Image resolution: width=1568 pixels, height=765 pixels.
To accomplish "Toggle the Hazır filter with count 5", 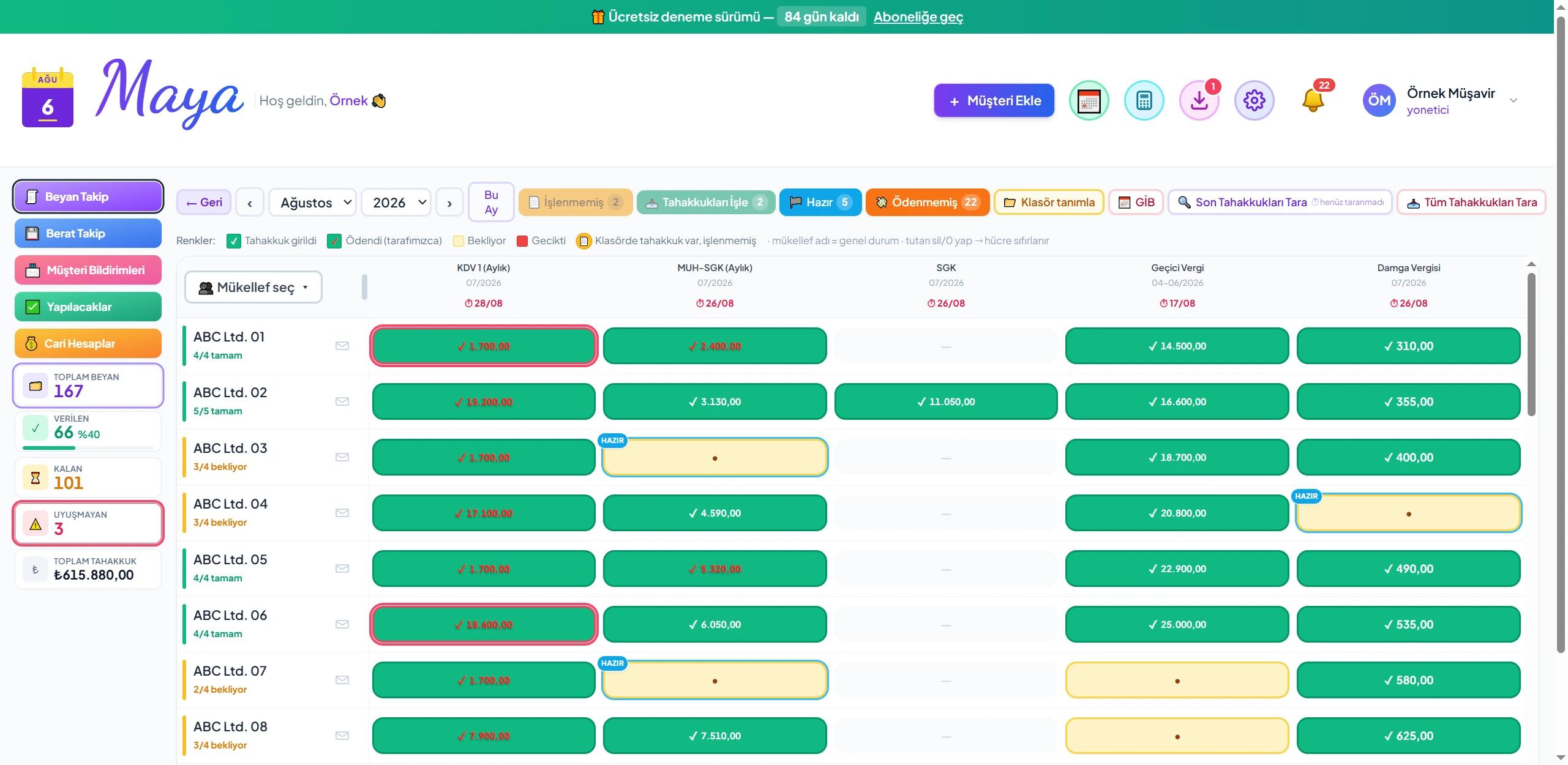I will tap(820, 203).
